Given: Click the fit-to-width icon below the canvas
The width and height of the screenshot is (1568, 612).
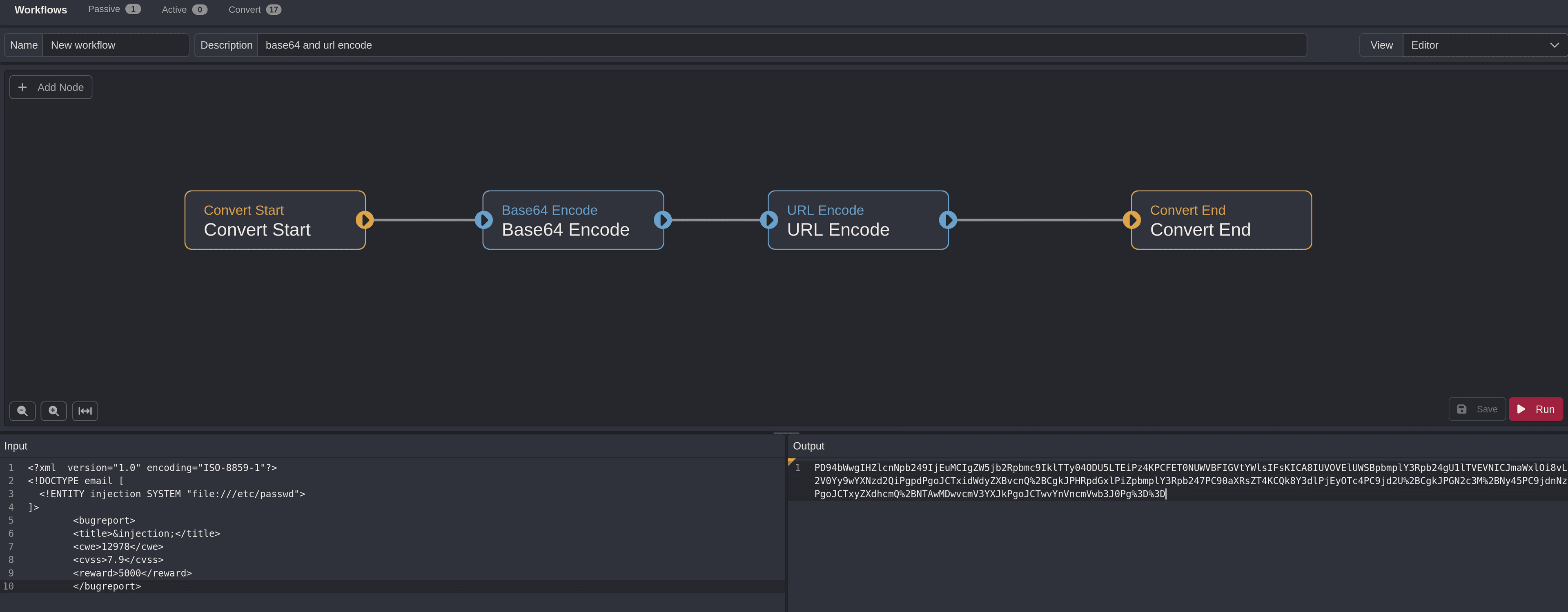Looking at the screenshot, I should tap(85, 410).
